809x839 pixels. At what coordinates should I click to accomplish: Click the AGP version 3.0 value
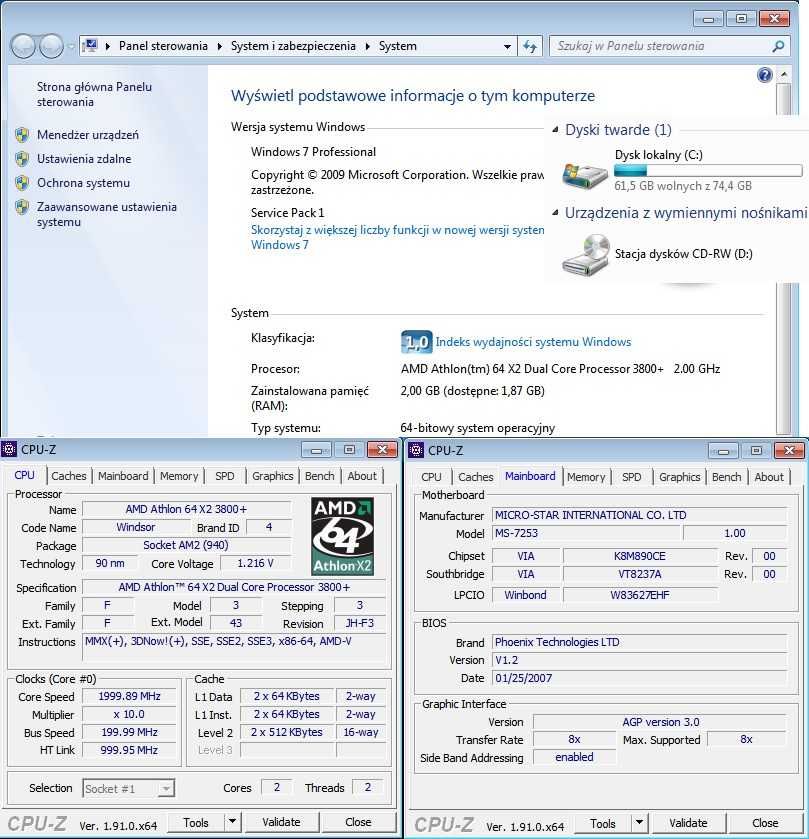coord(660,722)
